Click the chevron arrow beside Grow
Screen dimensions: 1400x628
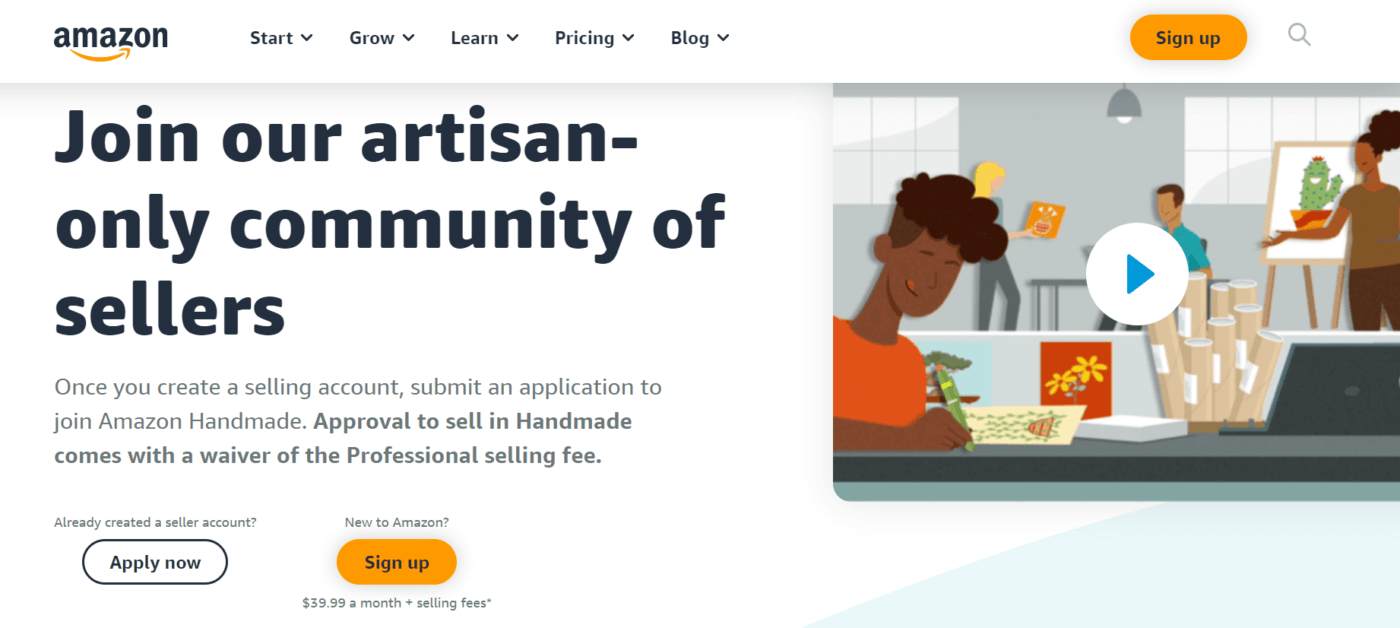click(408, 38)
